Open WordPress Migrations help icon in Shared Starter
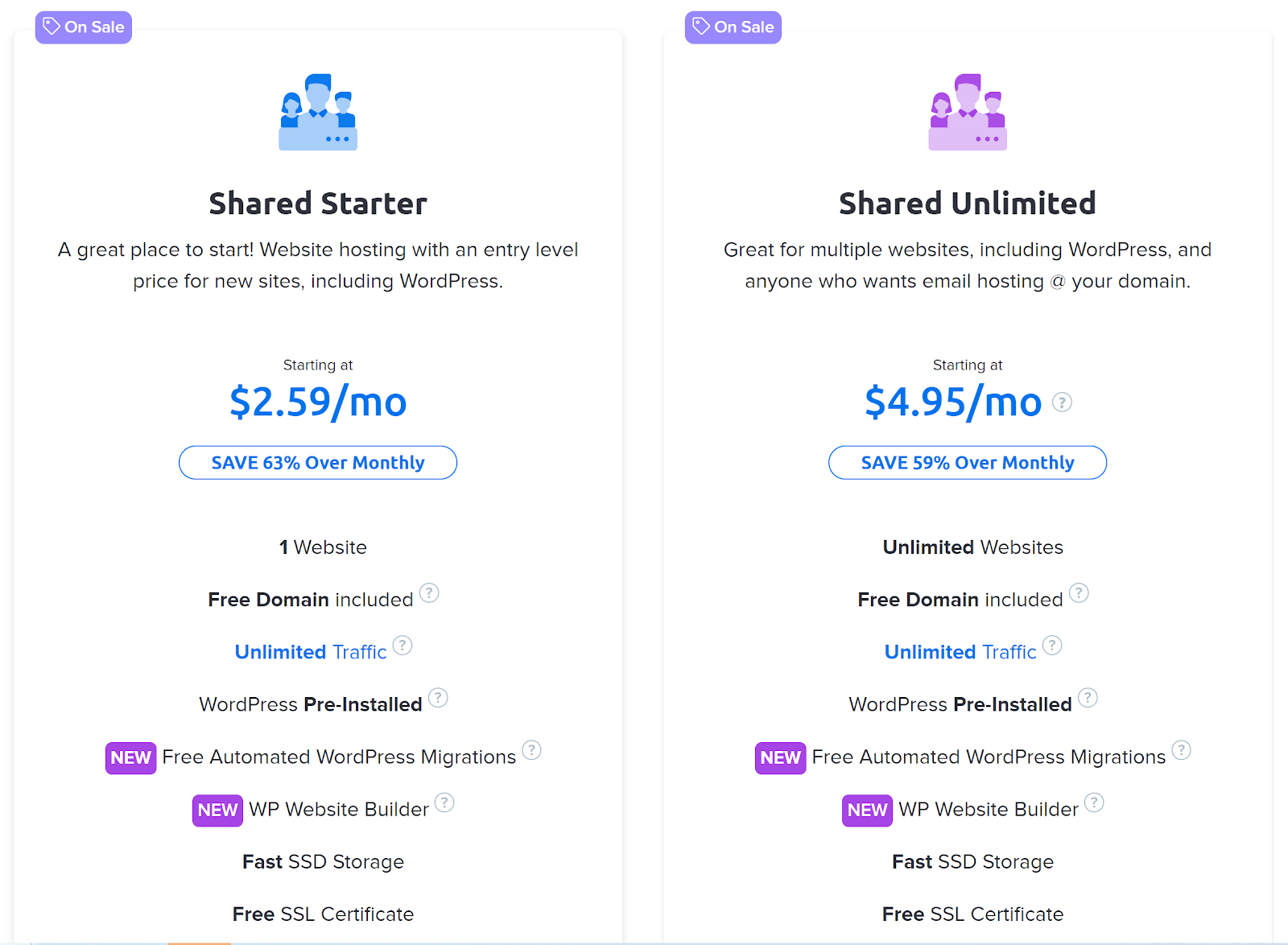Viewport: 1288px width, 945px height. (x=531, y=750)
